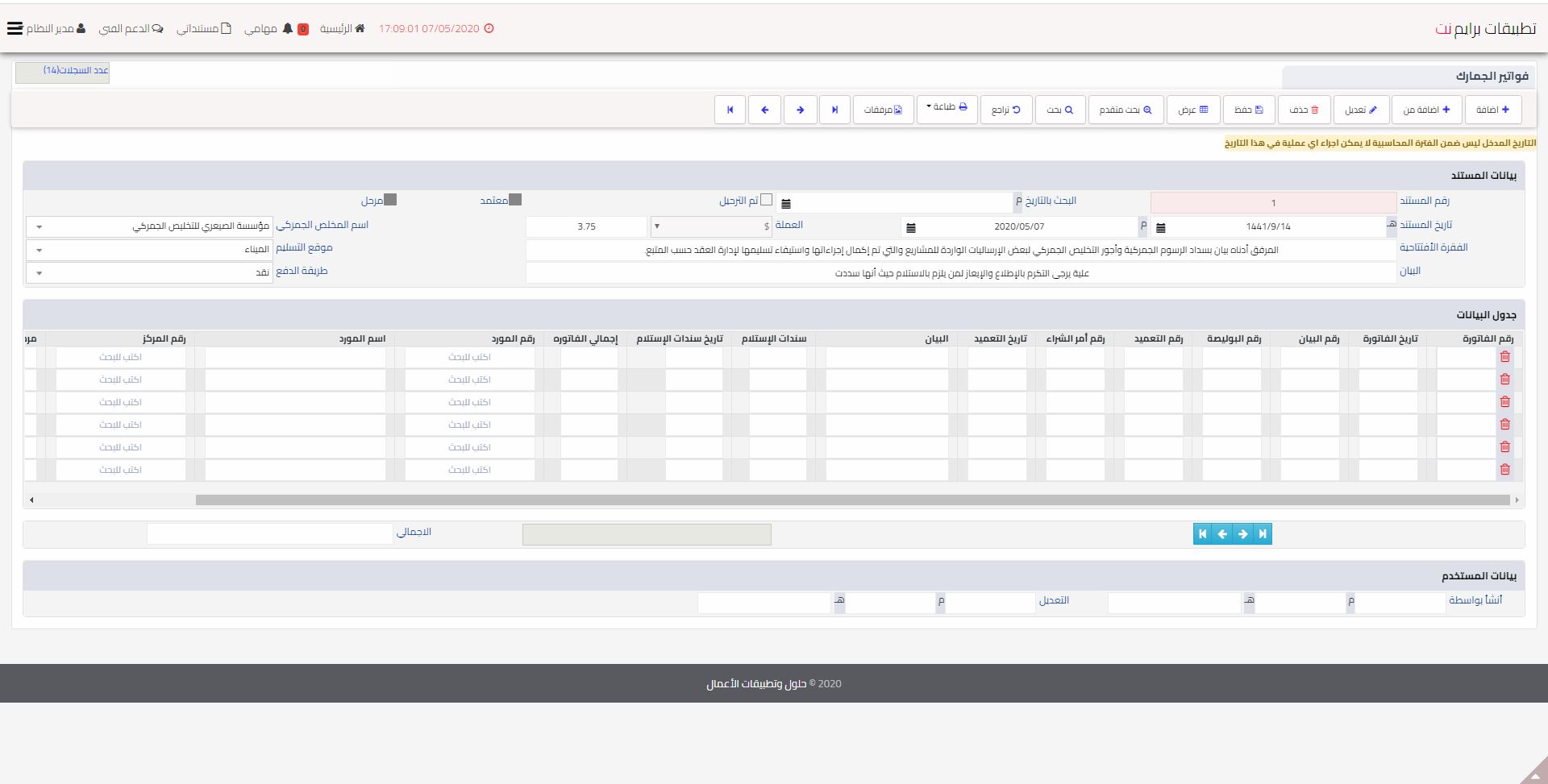
Task: Click the Delete (حذف) trash button in the toolbar
Action: [1304, 110]
